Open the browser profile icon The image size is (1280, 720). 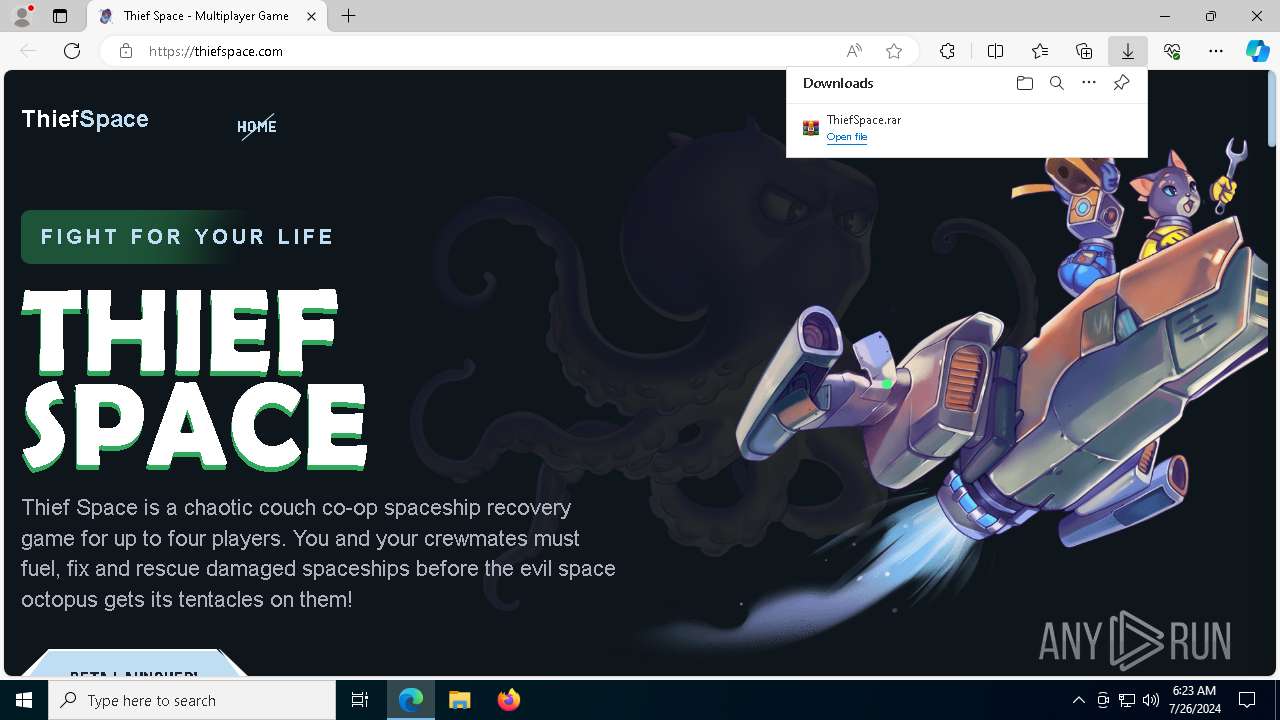click(x=22, y=16)
